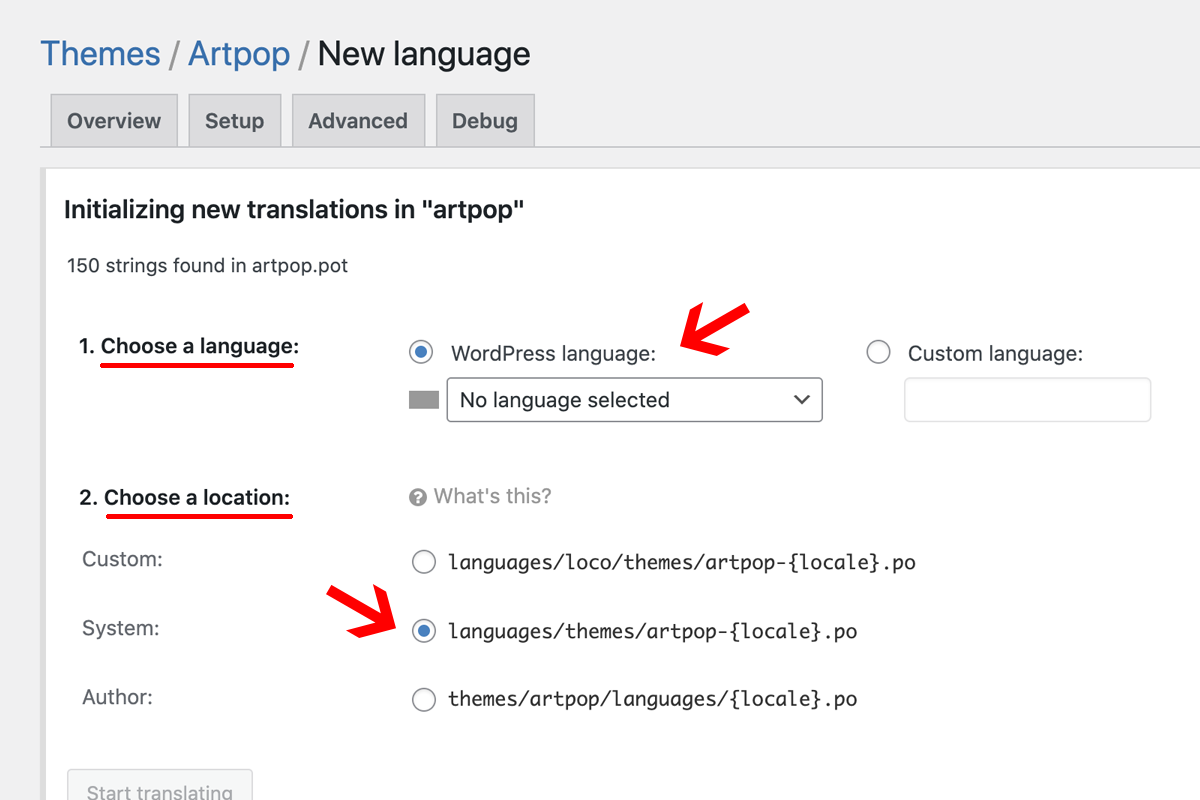This screenshot has height=800, width=1200.
Task: Click the 'Choose a location:' step label
Action: [x=197, y=497]
